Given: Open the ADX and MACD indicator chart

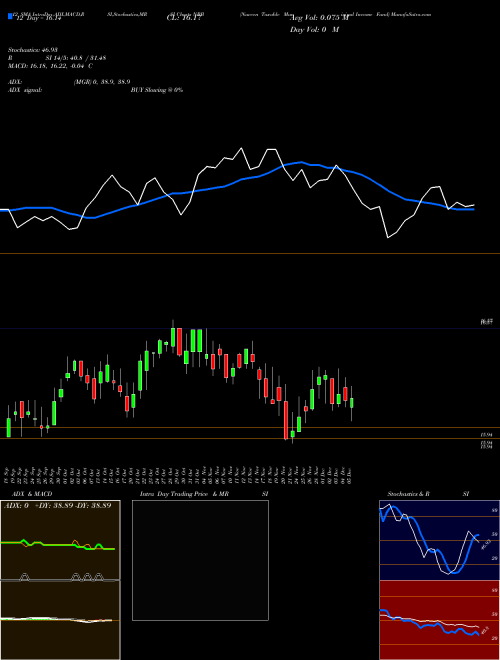Looking at the screenshot, I should [60, 580].
